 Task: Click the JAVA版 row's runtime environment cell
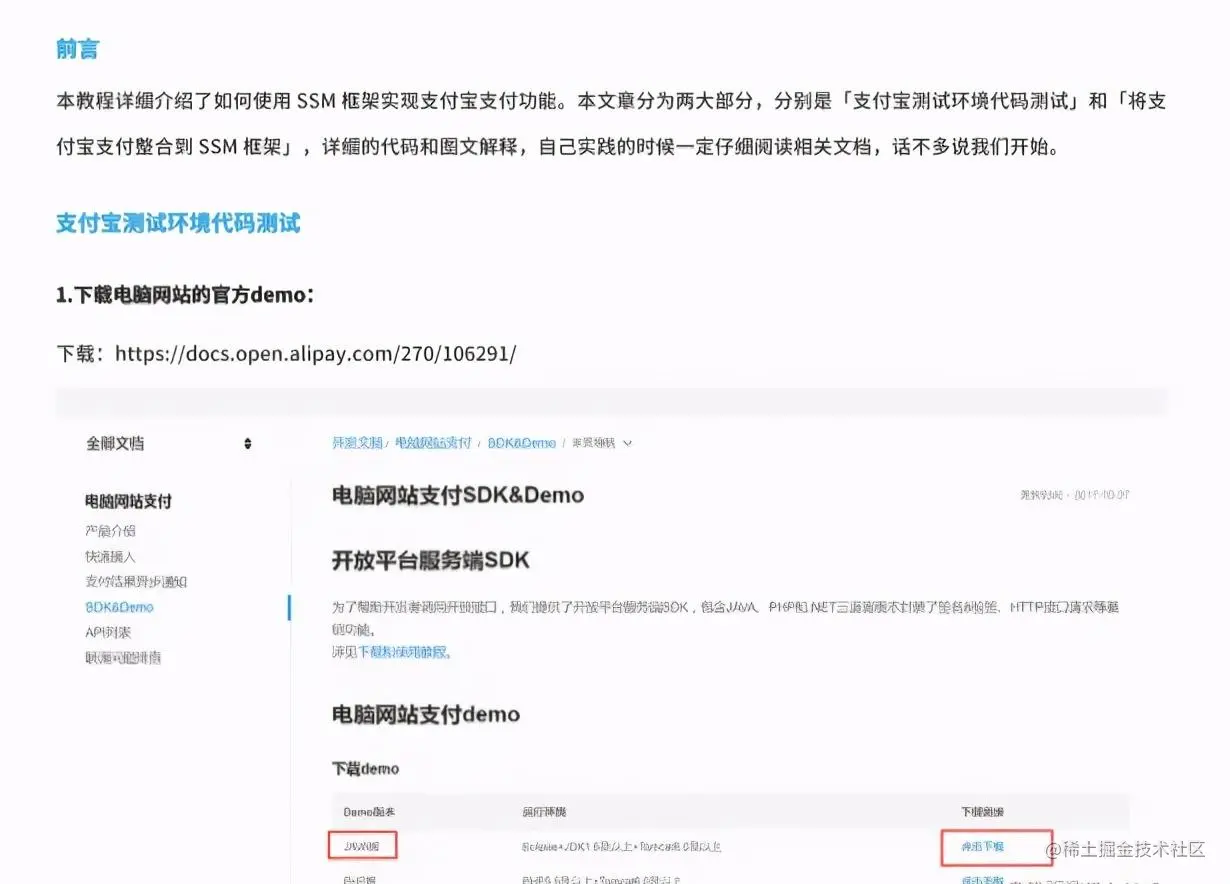tap(621, 846)
